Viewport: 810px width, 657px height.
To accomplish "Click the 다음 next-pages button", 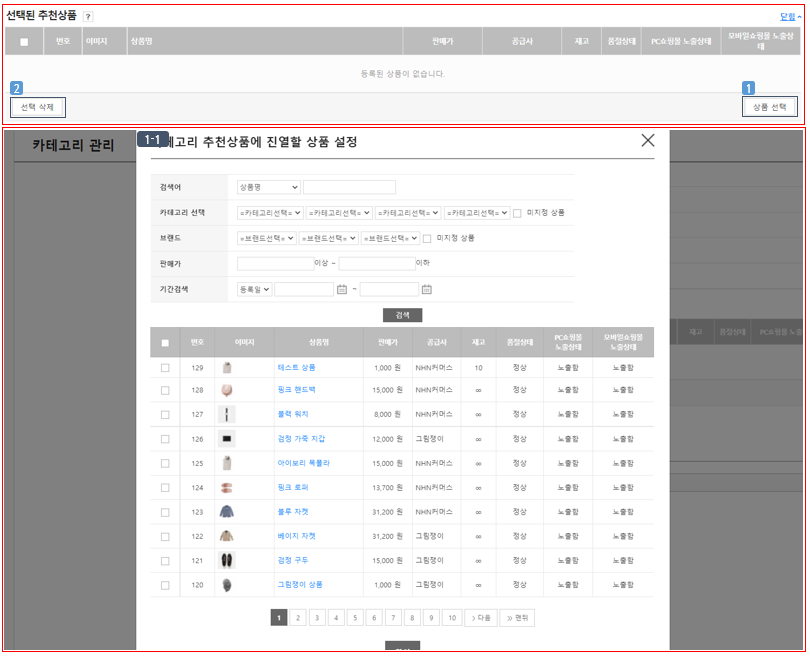I will tap(481, 618).
